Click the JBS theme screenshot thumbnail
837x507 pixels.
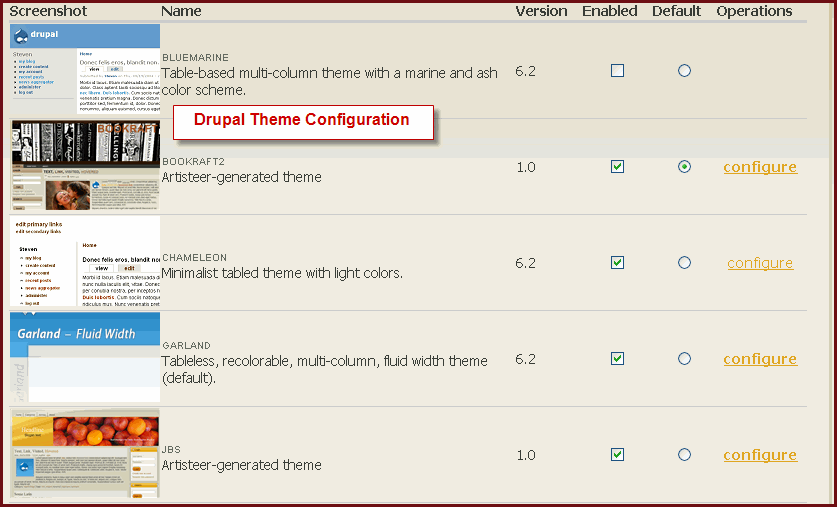coord(85,453)
